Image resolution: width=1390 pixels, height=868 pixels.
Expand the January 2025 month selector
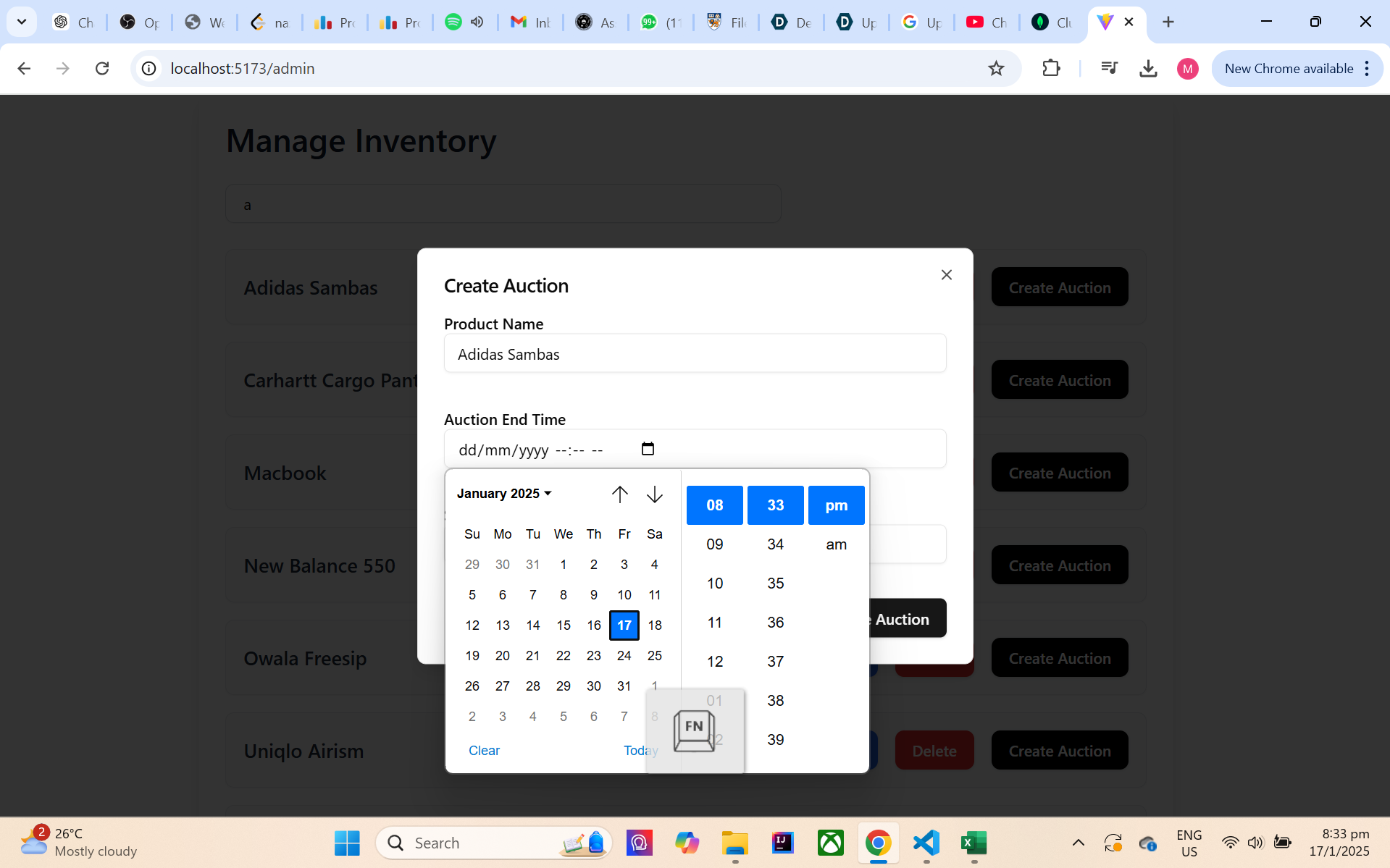tap(504, 494)
